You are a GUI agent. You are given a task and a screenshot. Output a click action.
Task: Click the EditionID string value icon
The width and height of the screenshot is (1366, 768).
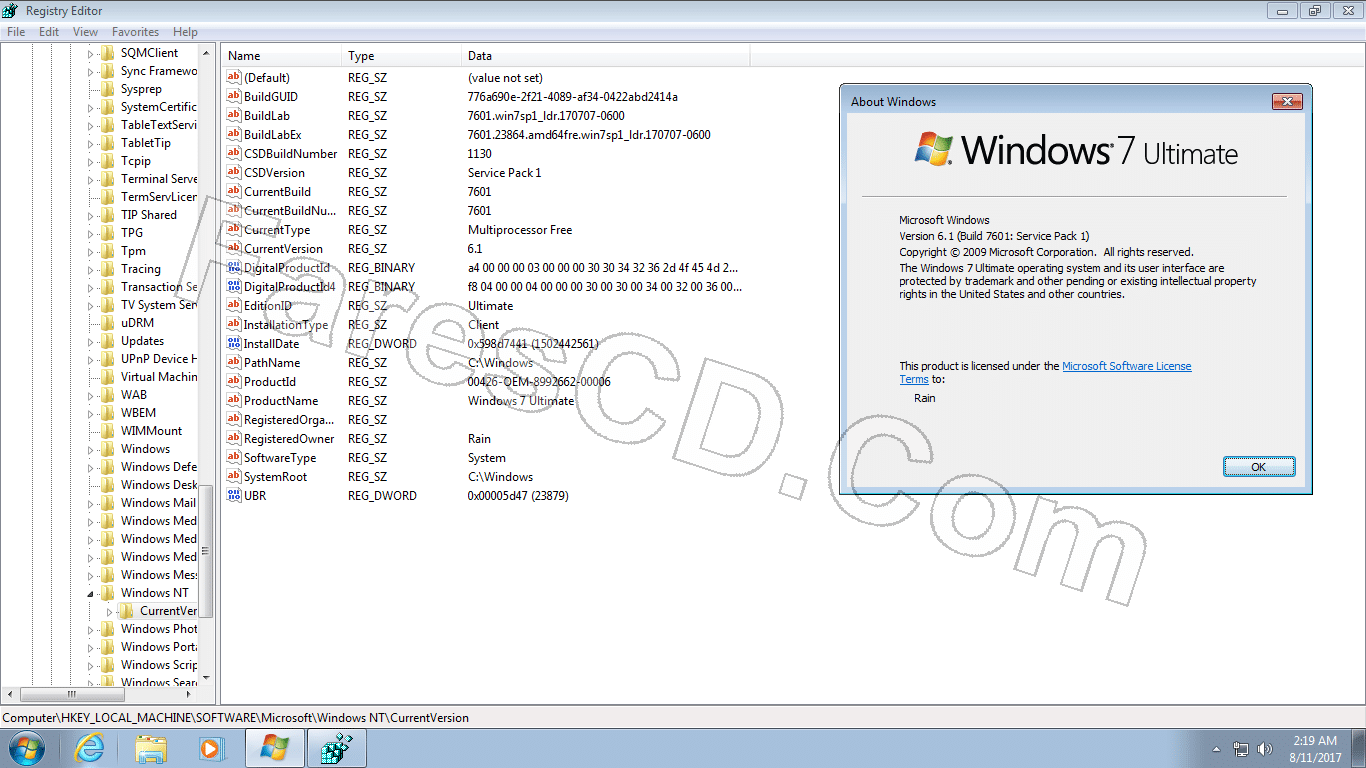coord(234,306)
